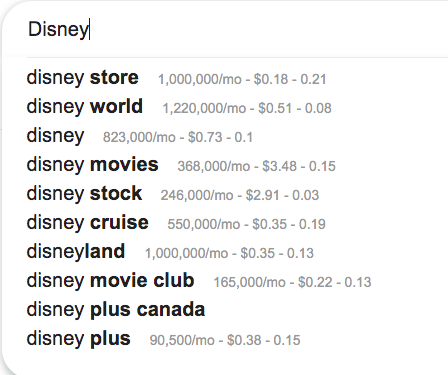Select the disney cruise suggestion

[87, 223]
